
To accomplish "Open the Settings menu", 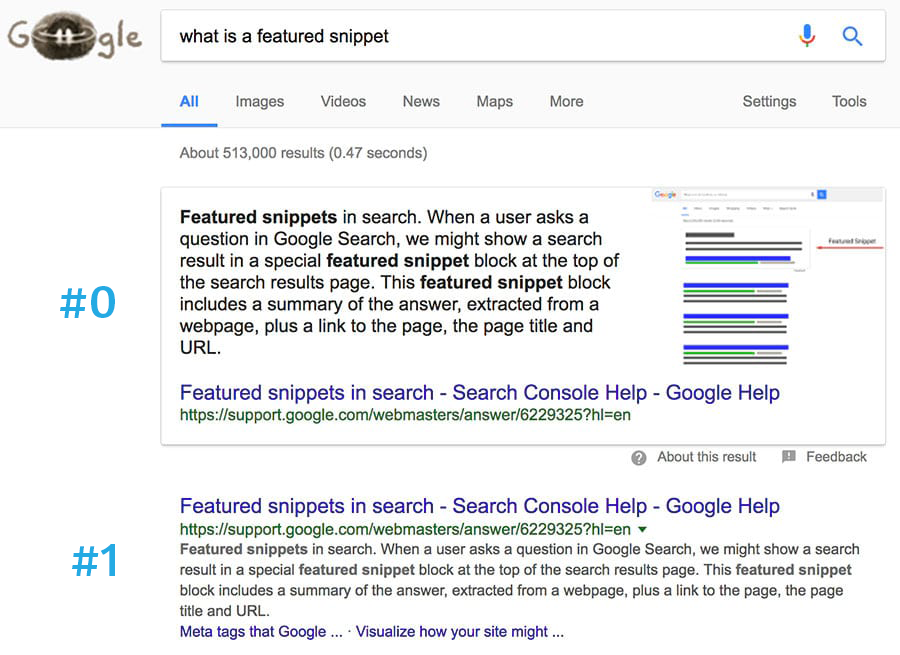I will [x=769, y=102].
